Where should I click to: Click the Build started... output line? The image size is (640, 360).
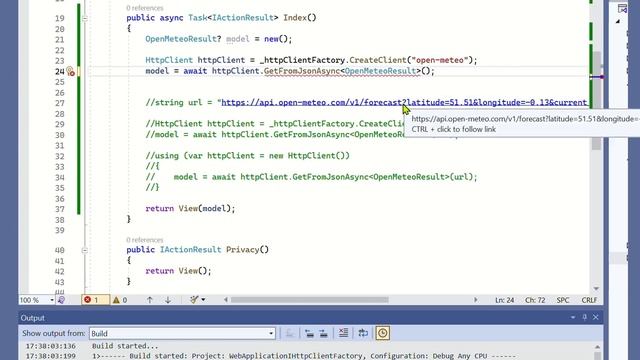(x=125, y=346)
